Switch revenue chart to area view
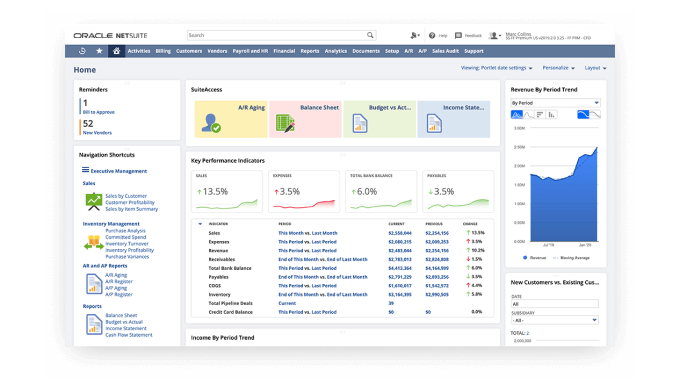680x390 pixels. (517, 115)
